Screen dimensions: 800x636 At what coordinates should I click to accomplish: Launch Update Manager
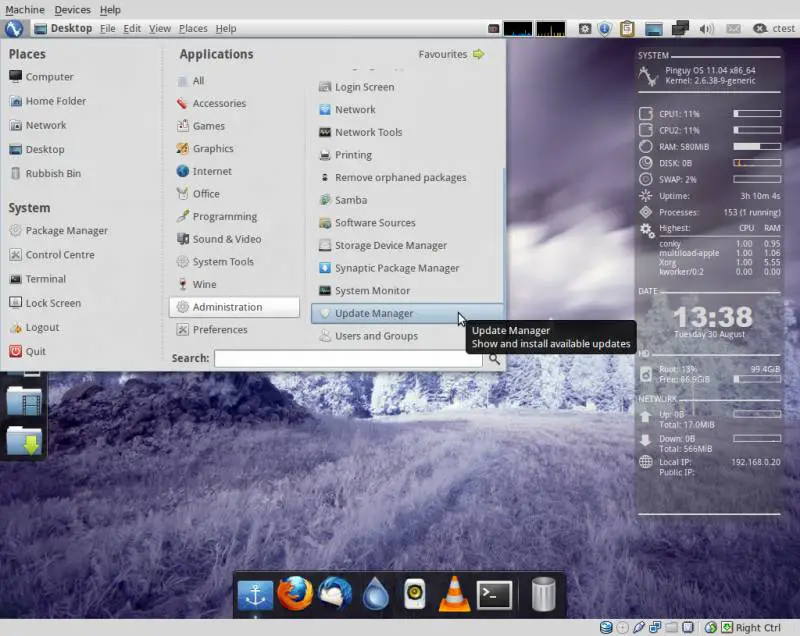coord(406,314)
